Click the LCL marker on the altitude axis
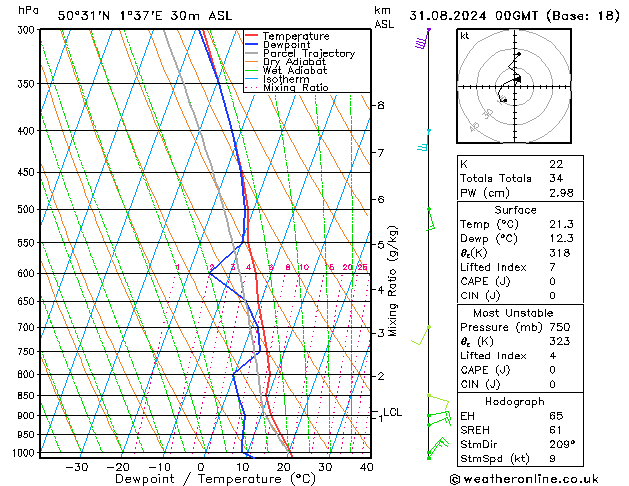Screen dimensions: 629x486 [x=392, y=412]
